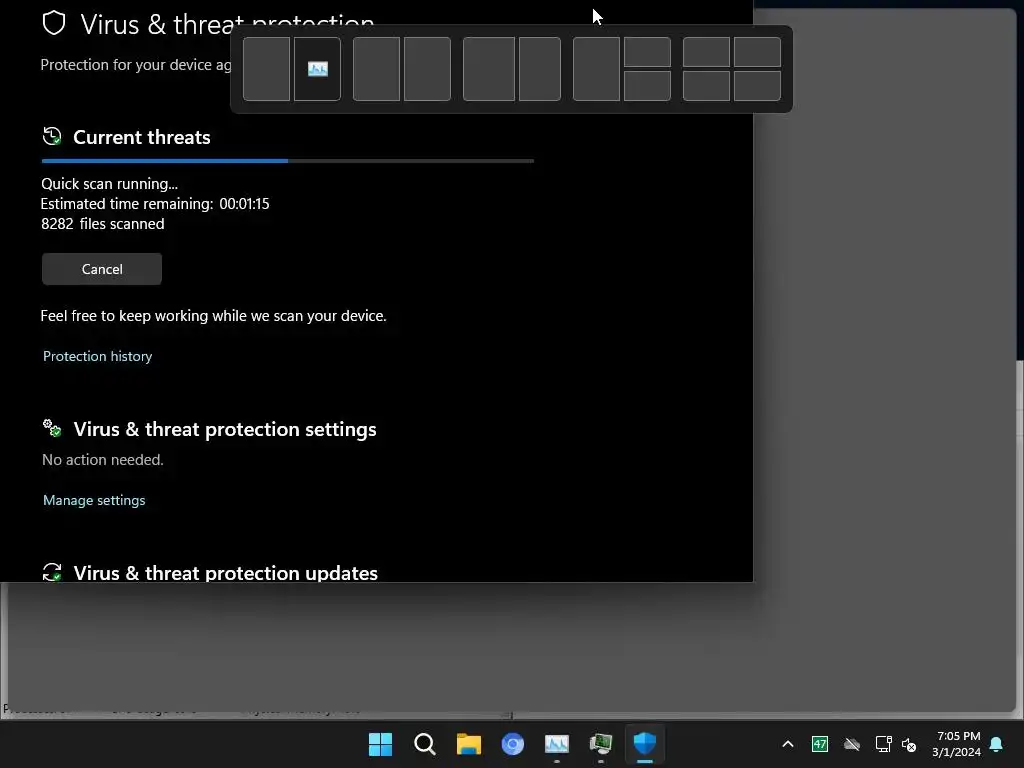Snap to top-left quadrant of four-zone layout
The width and height of the screenshot is (1024, 768).
706,52
